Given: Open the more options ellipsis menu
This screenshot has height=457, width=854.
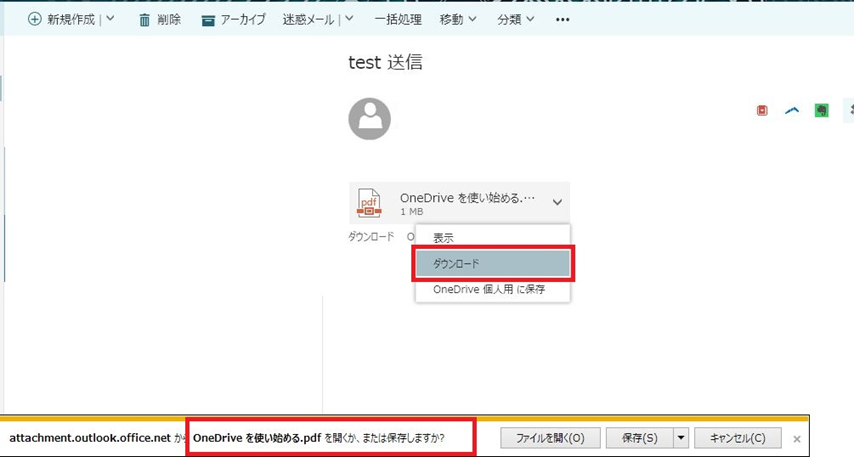Looking at the screenshot, I should point(563,20).
